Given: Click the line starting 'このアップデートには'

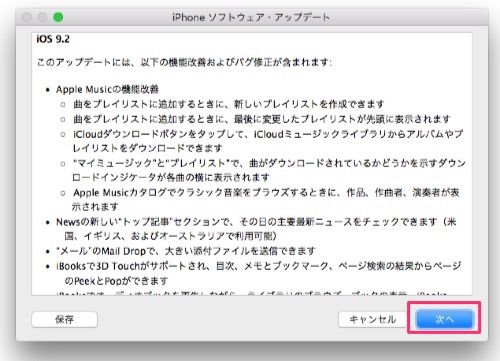Looking at the screenshot, I should 184,62.
